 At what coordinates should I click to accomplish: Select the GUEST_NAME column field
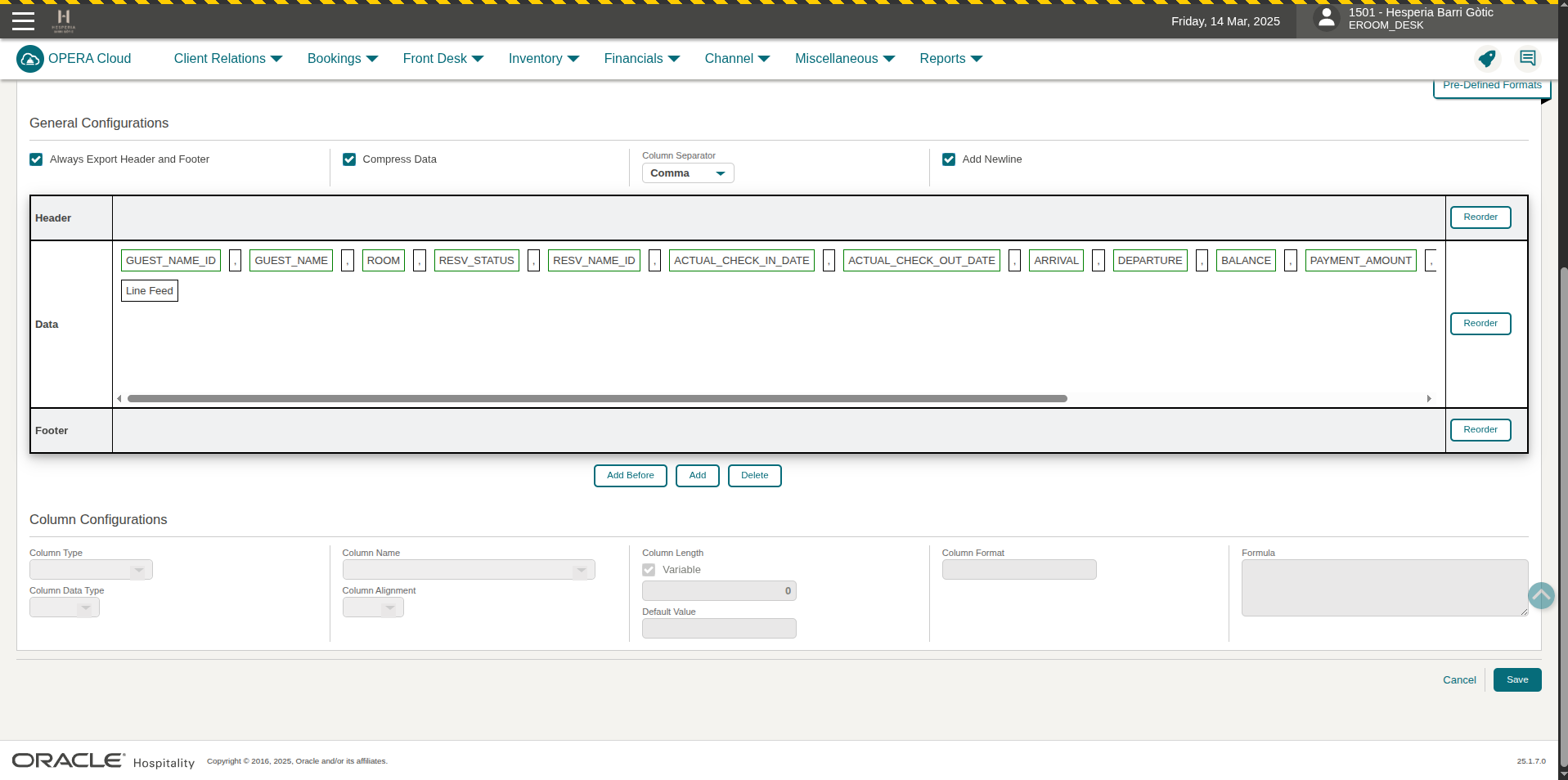tap(291, 261)
